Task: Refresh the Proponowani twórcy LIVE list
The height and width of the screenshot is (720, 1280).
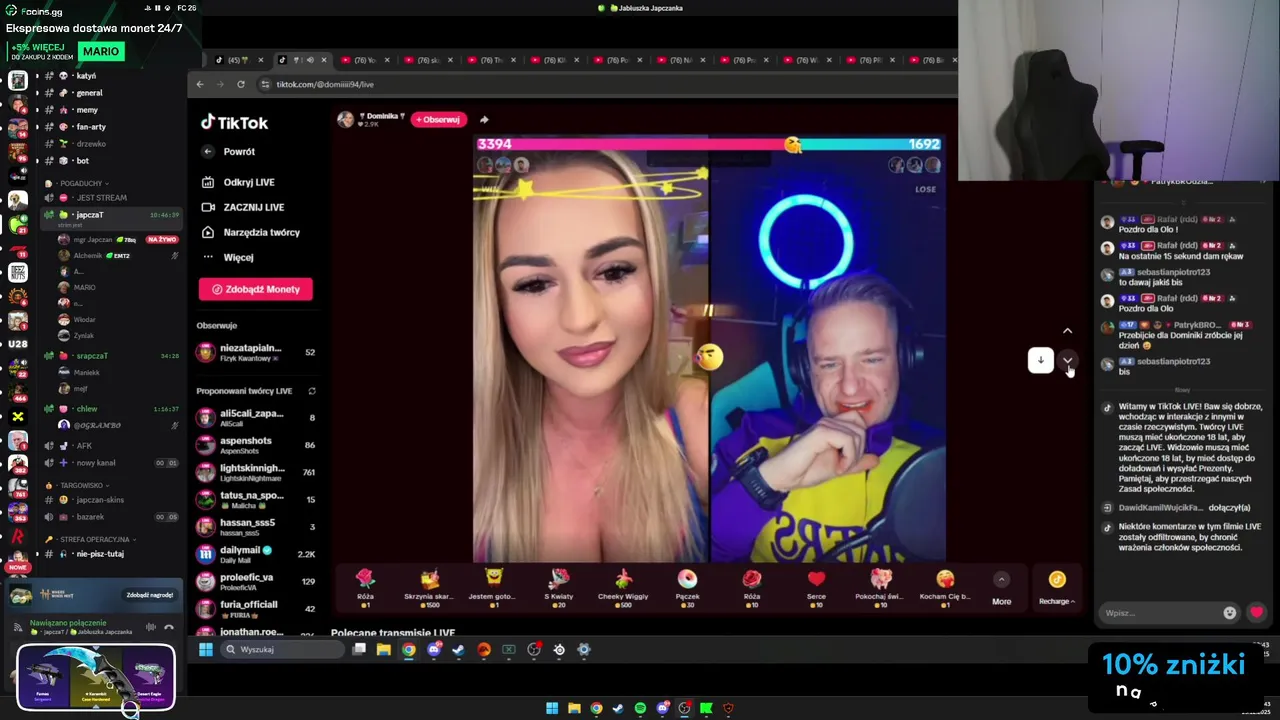Action: 312,391
